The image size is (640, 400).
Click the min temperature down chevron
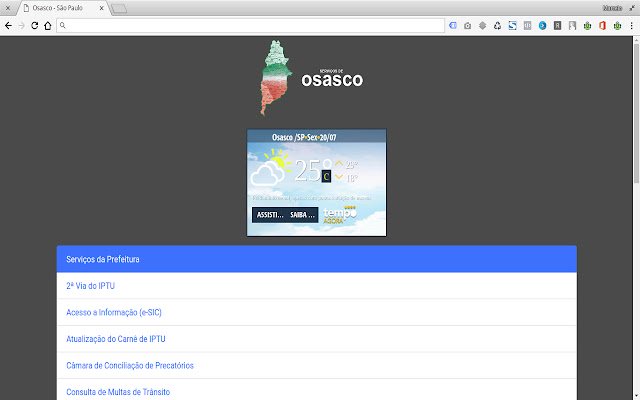tap(339, 177)
